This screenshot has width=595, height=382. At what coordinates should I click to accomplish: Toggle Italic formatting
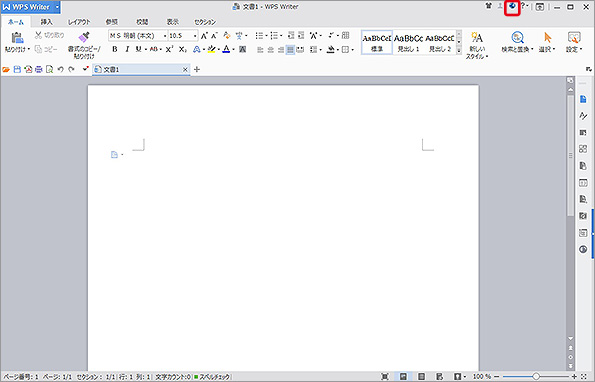click(127, 49)
